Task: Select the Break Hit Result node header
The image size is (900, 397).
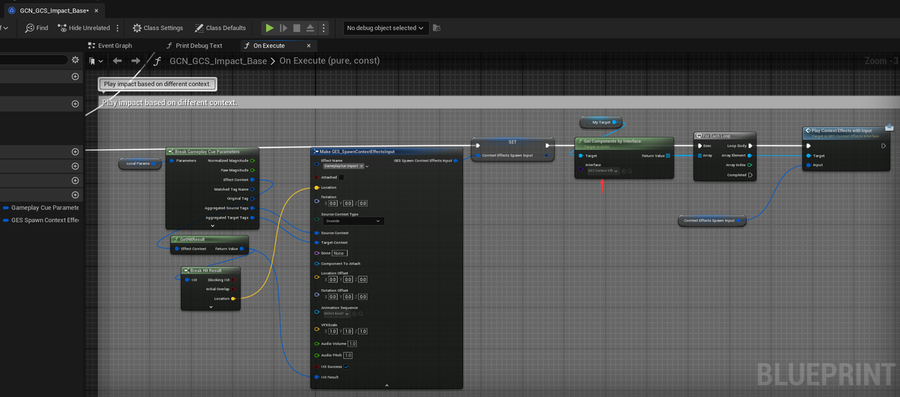Action: pyautogui.click(x=211, y=270)
